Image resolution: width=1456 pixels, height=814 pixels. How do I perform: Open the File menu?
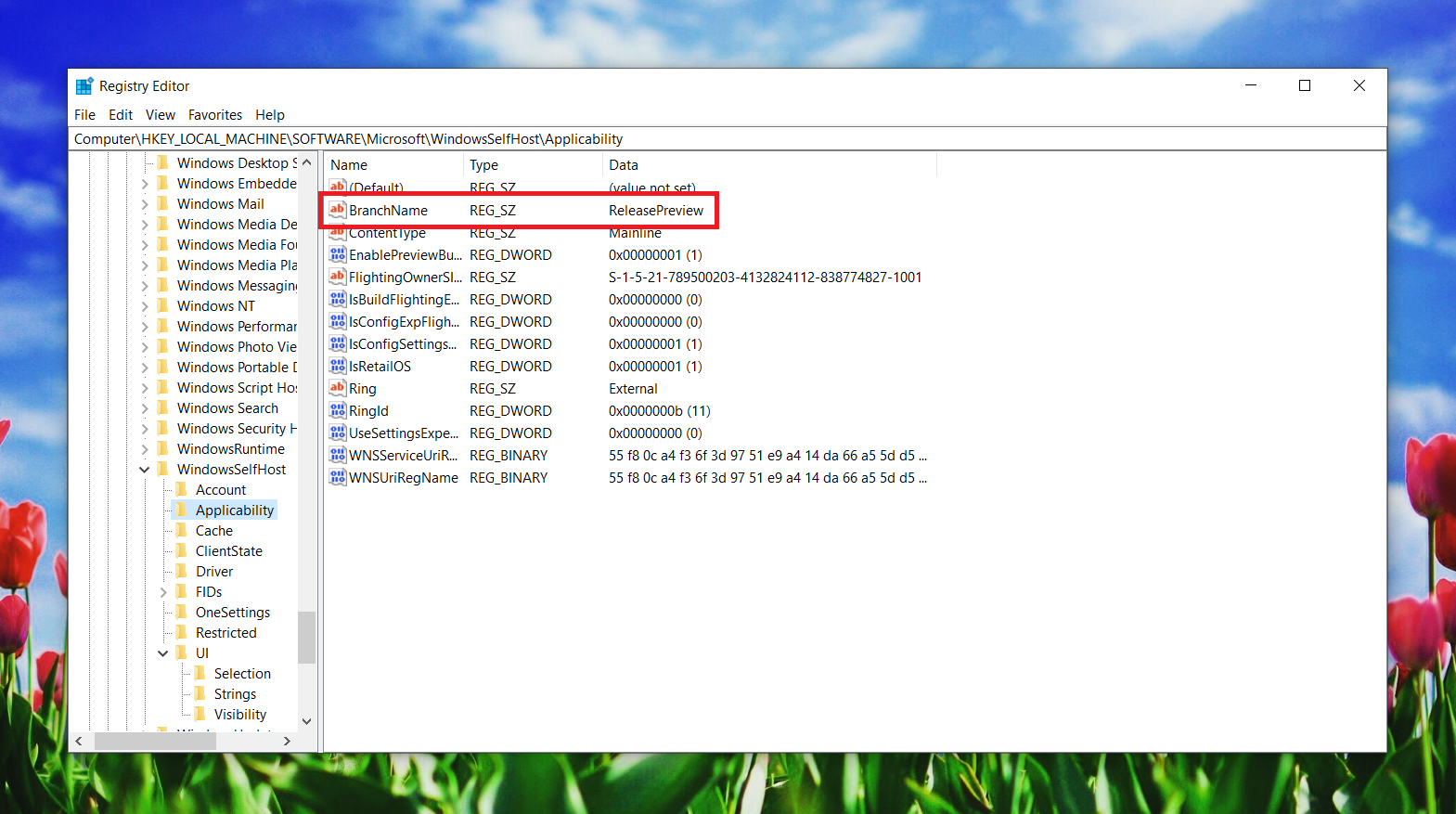tap(84, 115)
